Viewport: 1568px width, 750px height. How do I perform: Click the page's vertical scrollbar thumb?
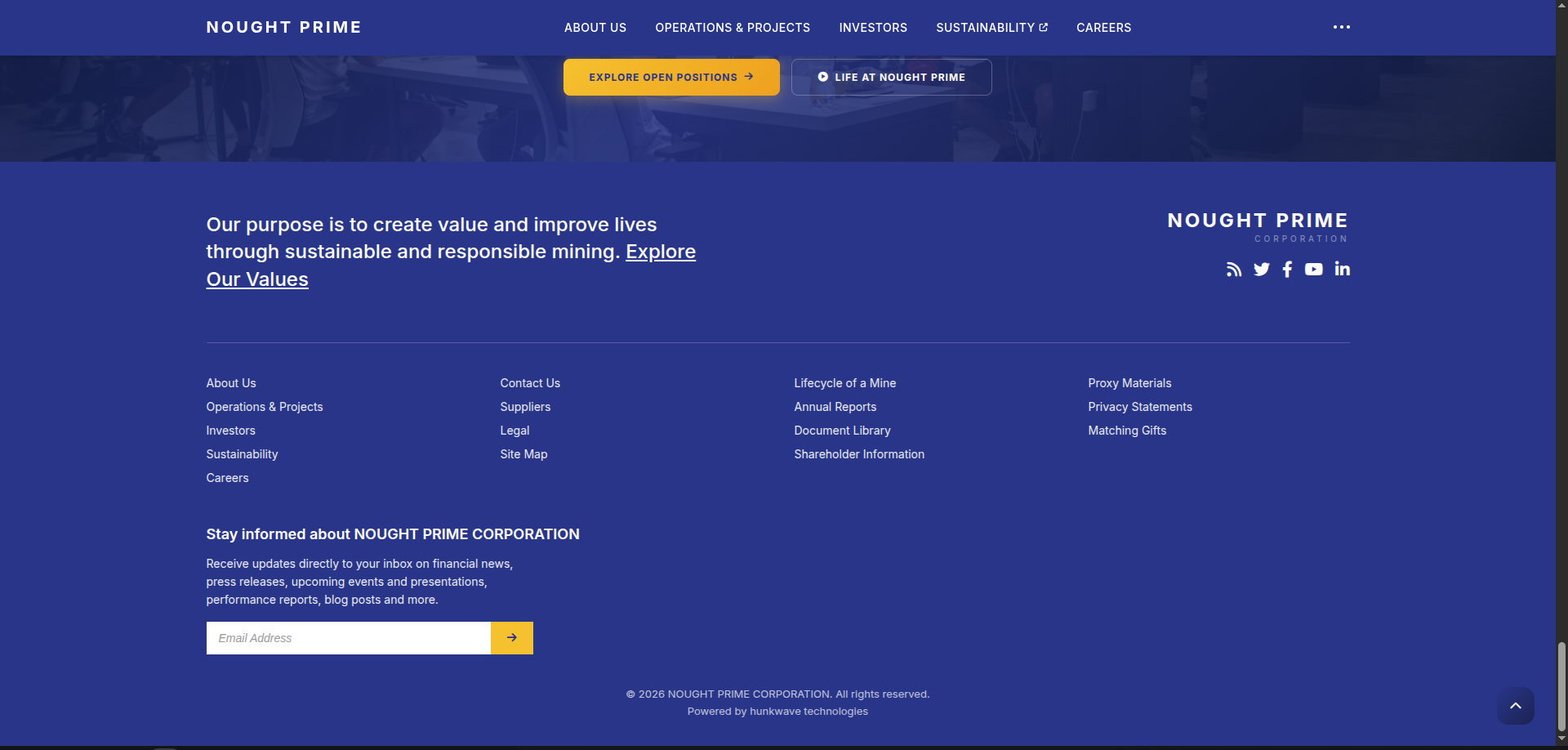[1561, 685]
